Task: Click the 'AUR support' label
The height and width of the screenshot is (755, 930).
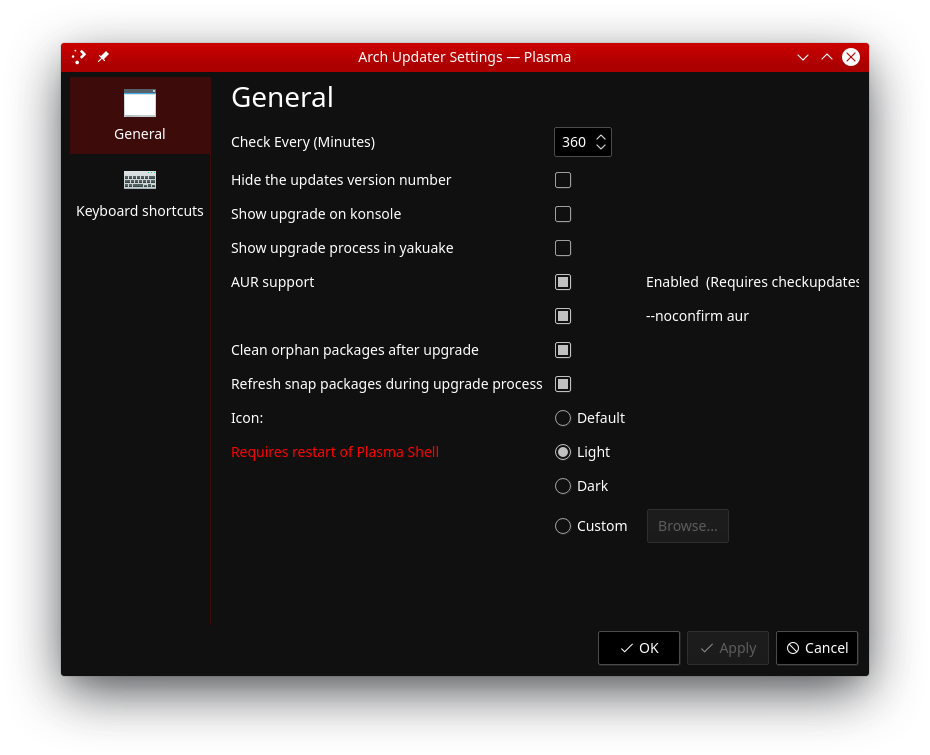Action: coord(273,282)
